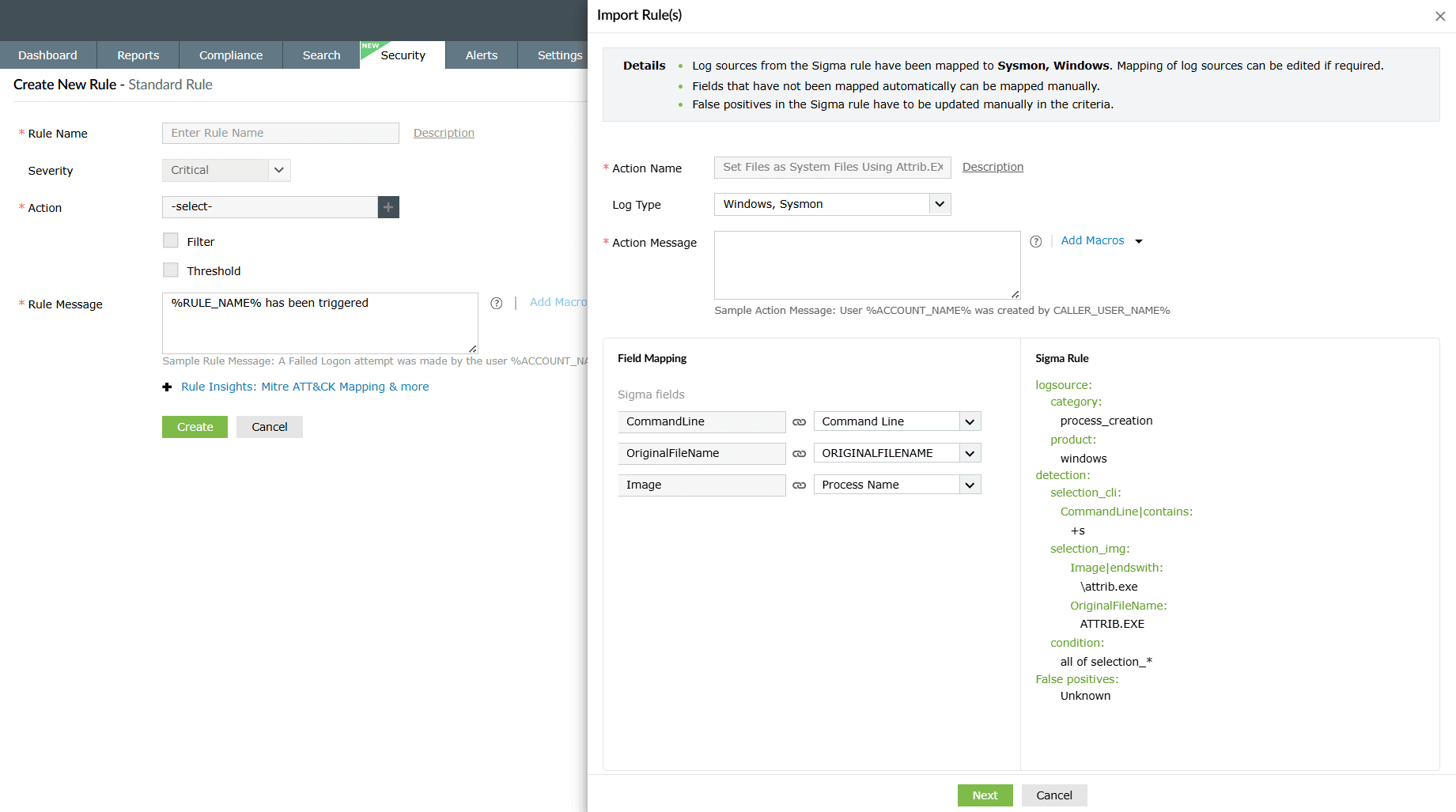Click the plus icon next to Action selector
The width and height of the screenshot is (1456, 812).
click(x=388, y=206)
